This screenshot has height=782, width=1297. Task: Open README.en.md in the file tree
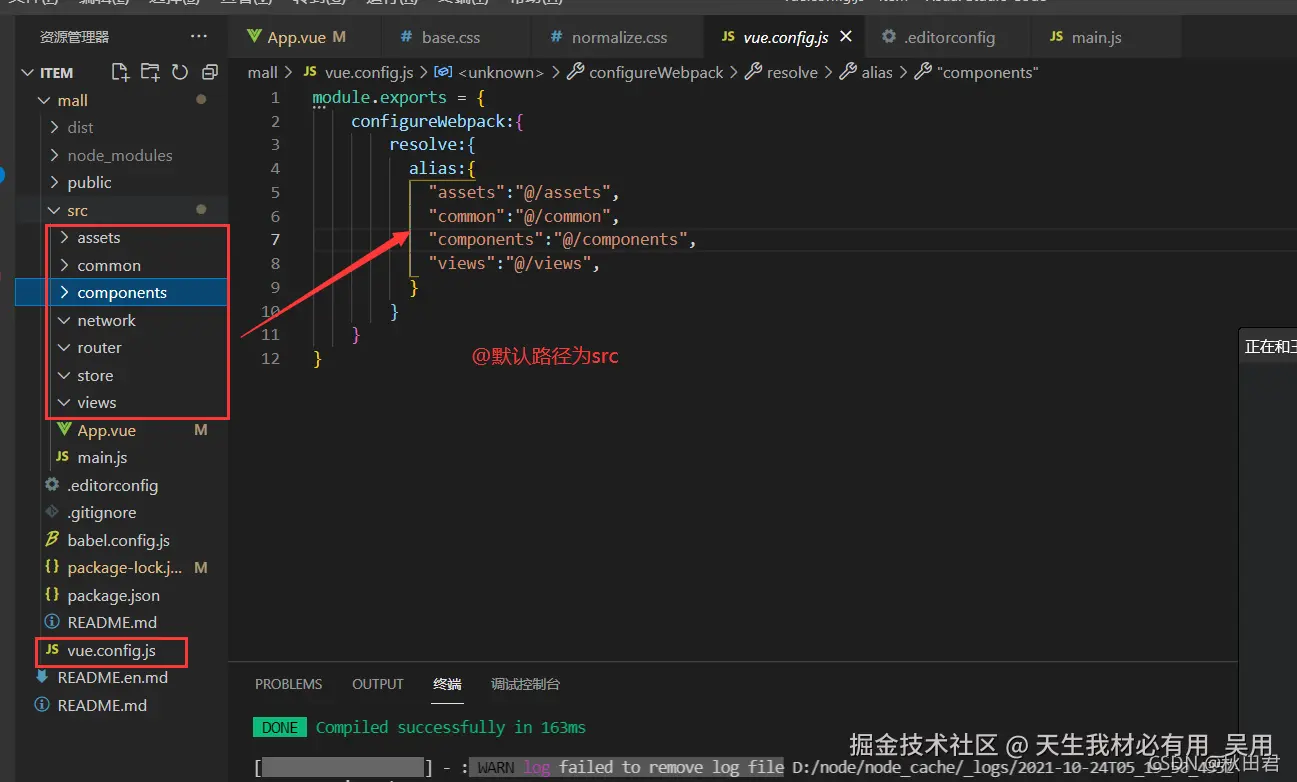(x=112, y=678)
